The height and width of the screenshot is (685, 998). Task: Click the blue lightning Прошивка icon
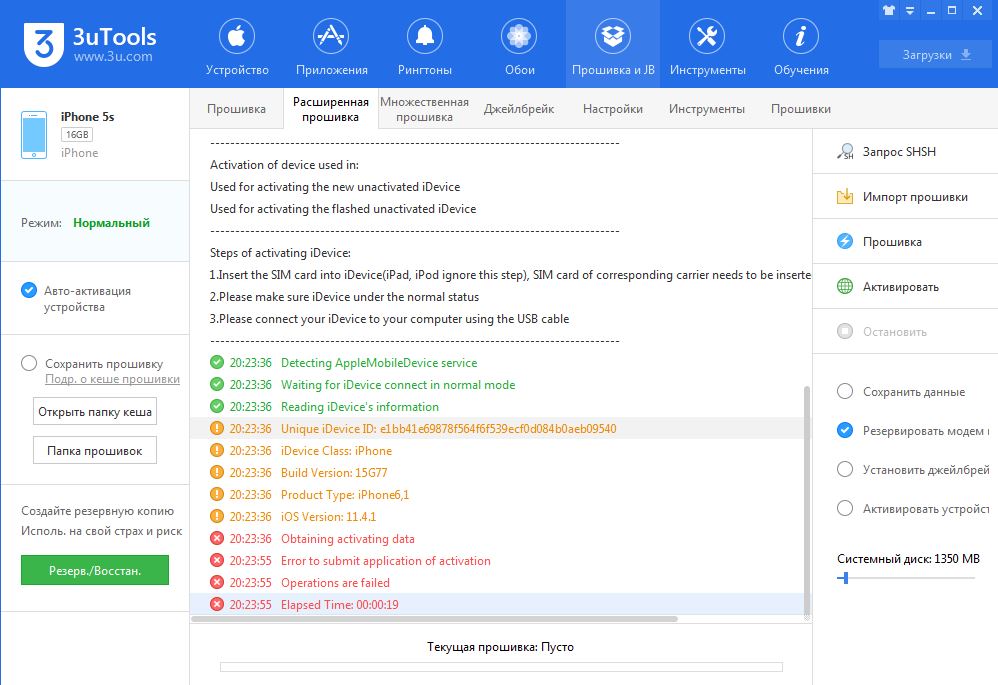click(x=845, y=241)
